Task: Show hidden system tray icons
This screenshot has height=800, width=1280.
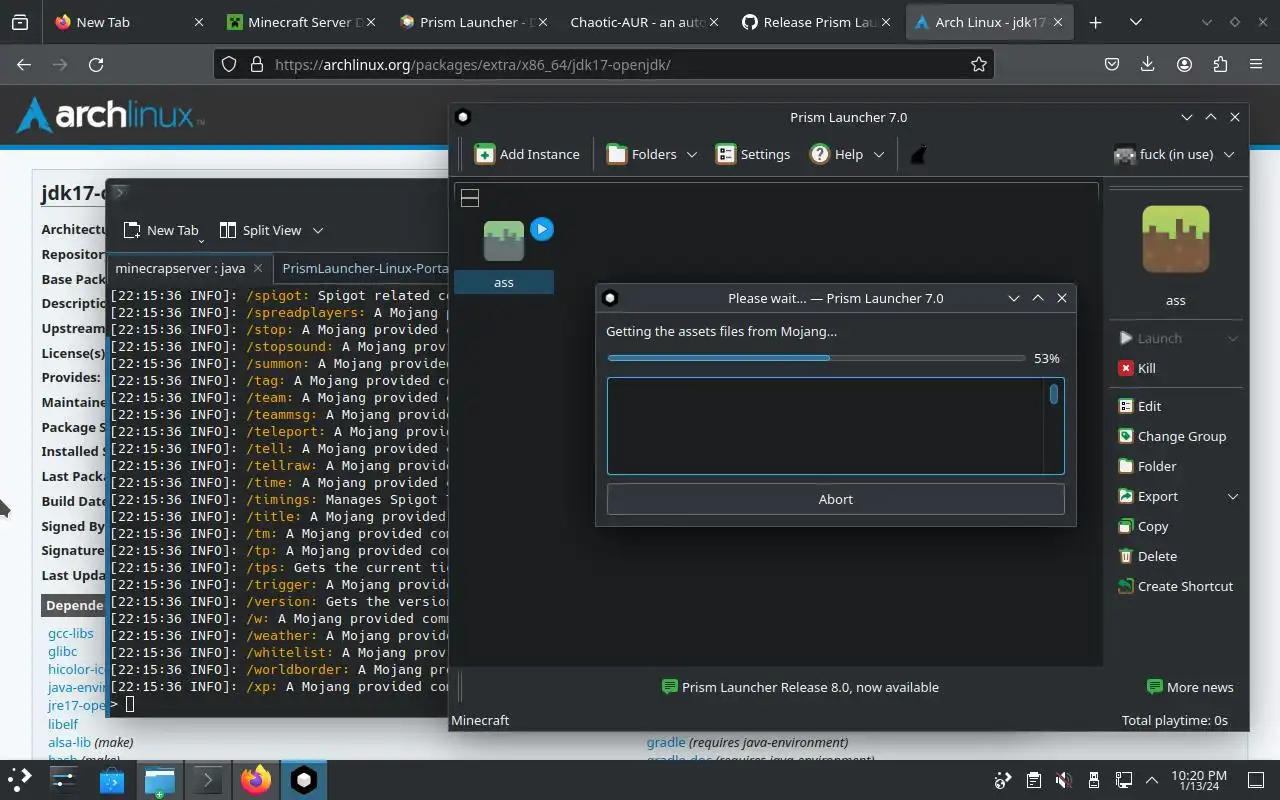Action: click(x=1151, y=780)
